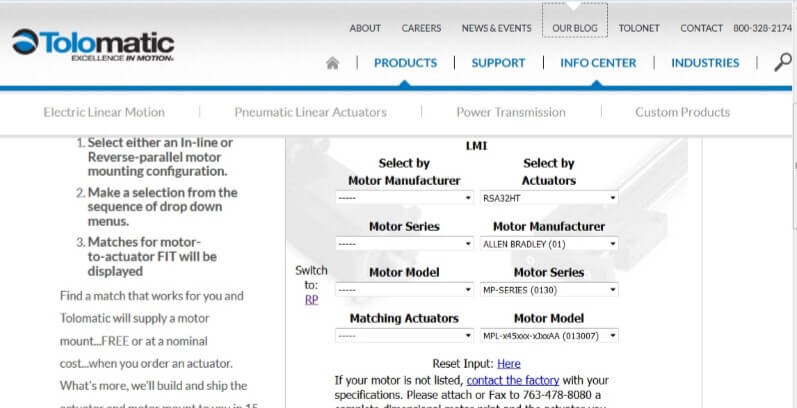Open the Tolonet link
Viewport: 797px width, 408px height.
tap(639, 28)
